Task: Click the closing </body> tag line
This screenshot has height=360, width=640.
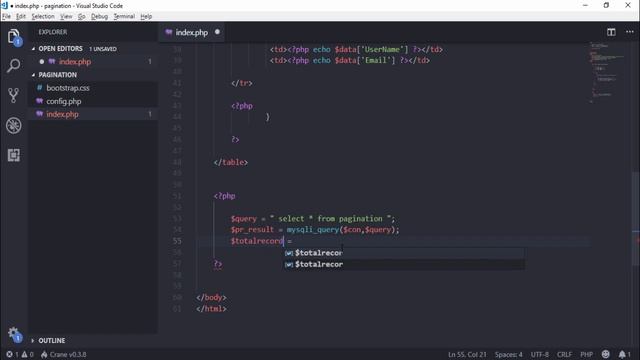Action: pyautogui.click(x=211, y=297)
